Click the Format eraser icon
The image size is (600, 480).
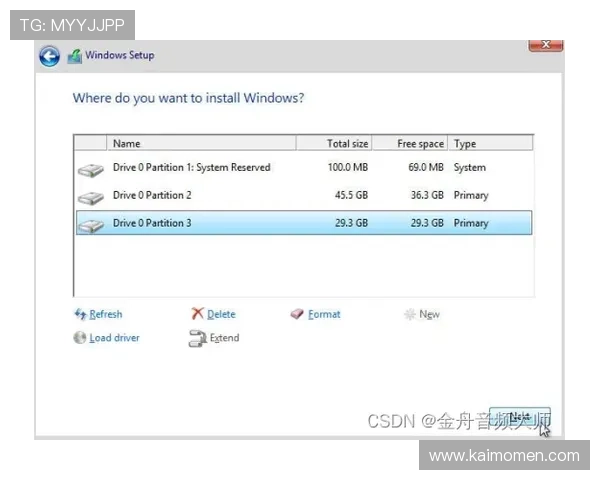coord(297,314)
